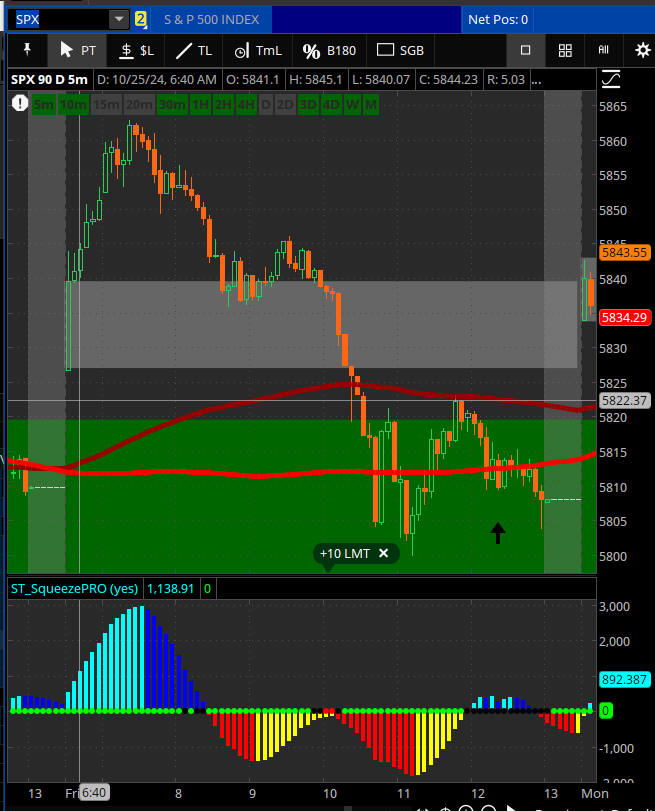Click the range value R: 5.03
This screenshot has width=655, height=811.
click(x=506, y=80)
